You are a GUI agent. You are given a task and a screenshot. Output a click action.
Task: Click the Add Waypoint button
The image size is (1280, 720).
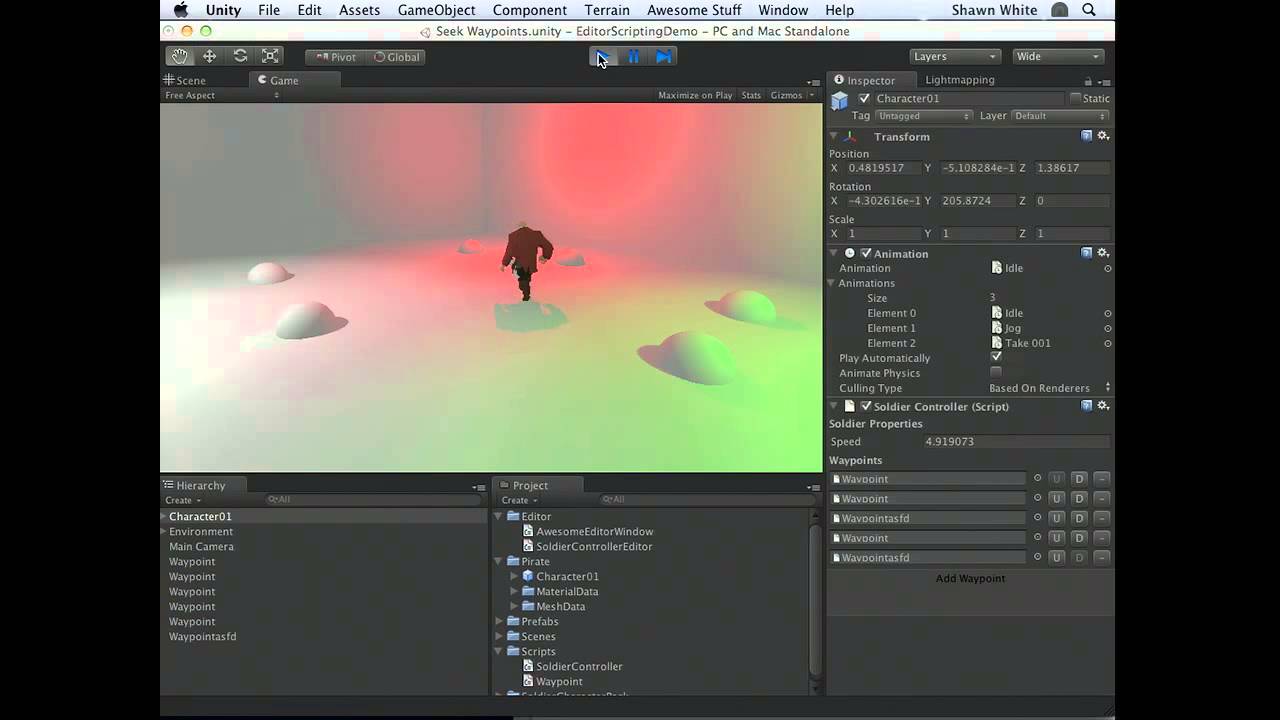tap(970, 578)
